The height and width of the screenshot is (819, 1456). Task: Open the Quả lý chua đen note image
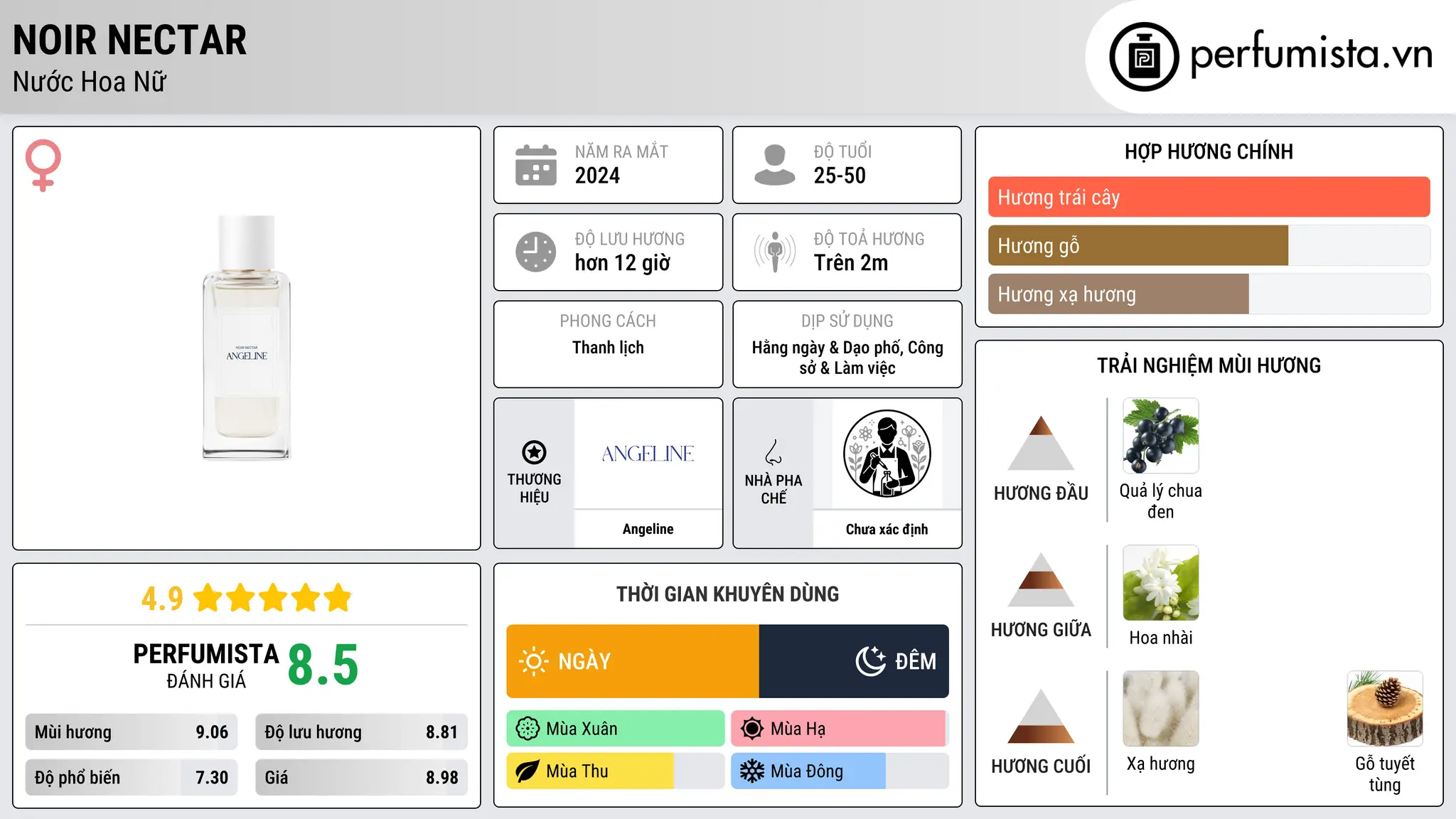tap(1161, 436)
